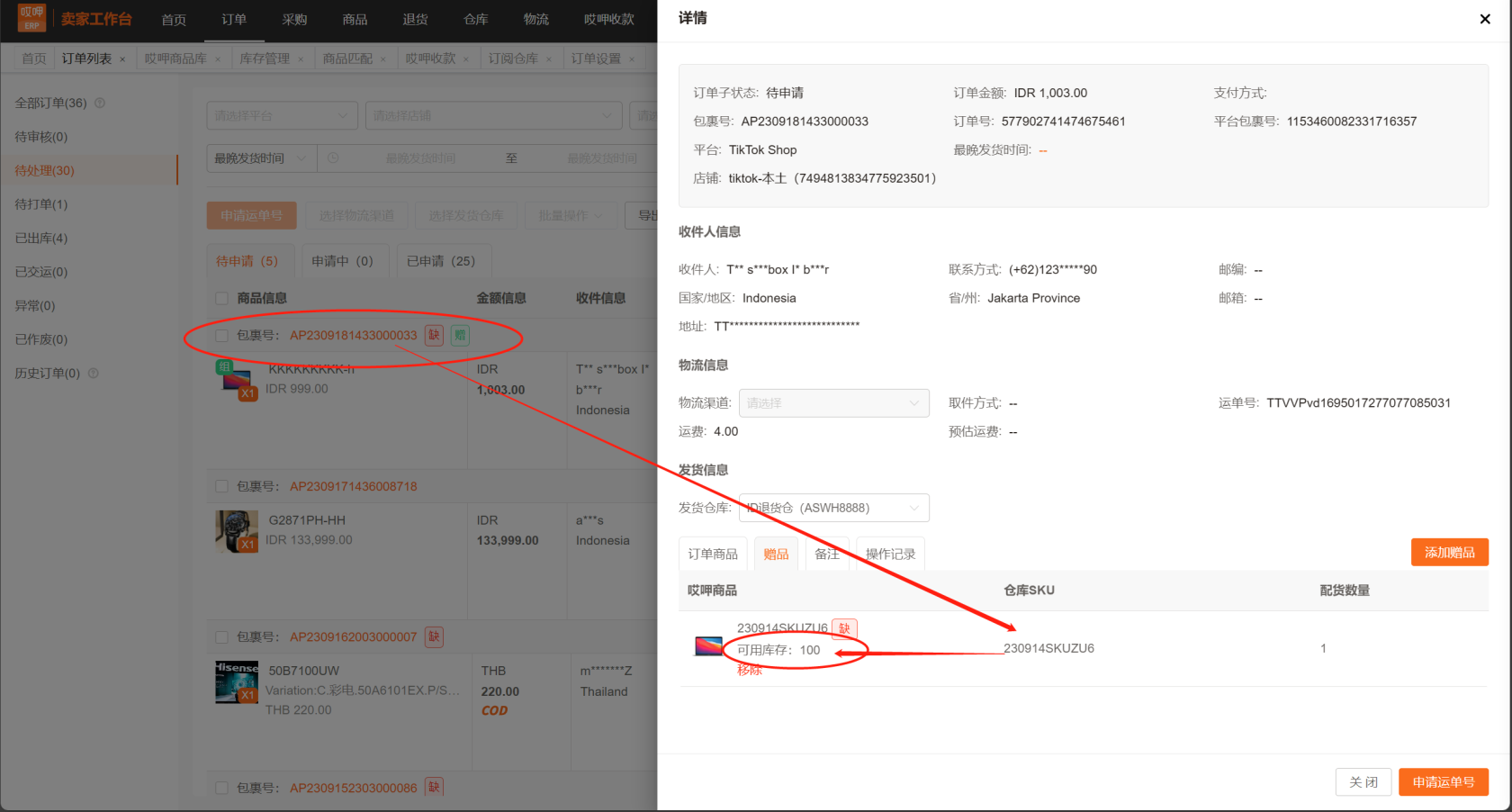Open the 首页 page tab
Image resolution: width=1512 pixels, height=812 pixels.
click(x=34, y=59)
